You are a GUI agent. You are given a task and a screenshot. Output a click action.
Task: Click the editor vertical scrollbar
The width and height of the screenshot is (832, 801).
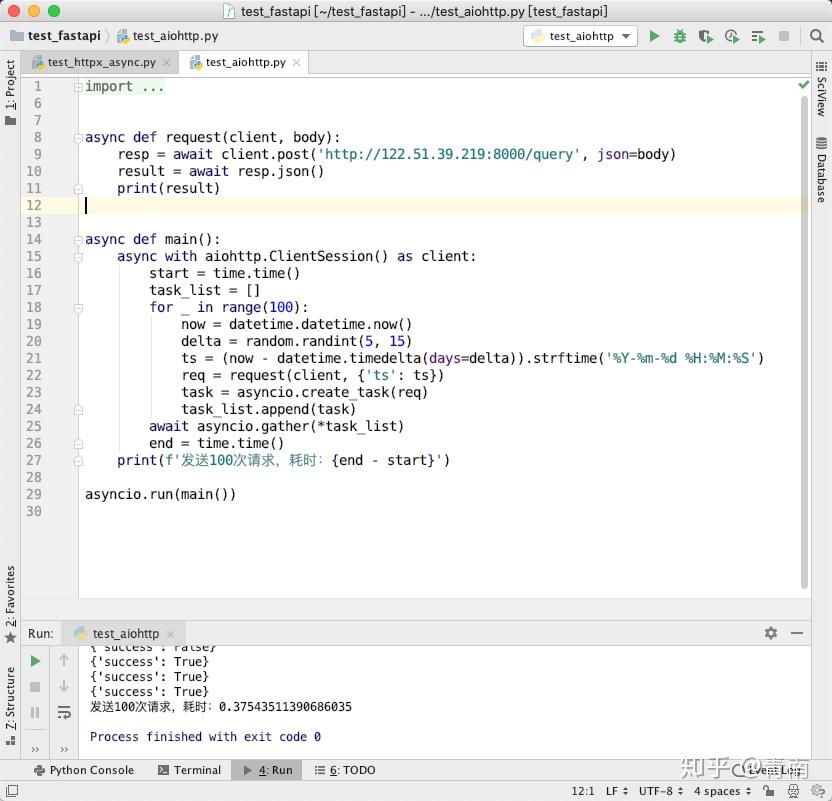click(x=805, y=340)
